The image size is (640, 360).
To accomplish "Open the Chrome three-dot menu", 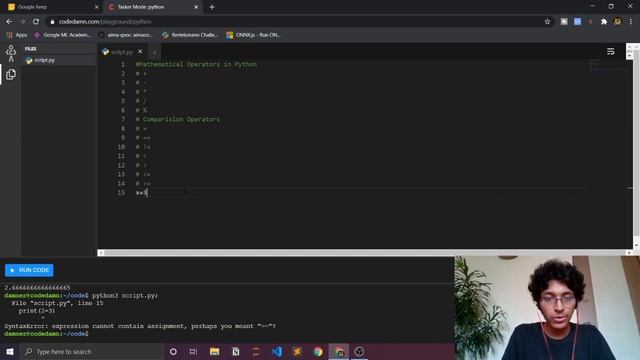I will 631,22.
